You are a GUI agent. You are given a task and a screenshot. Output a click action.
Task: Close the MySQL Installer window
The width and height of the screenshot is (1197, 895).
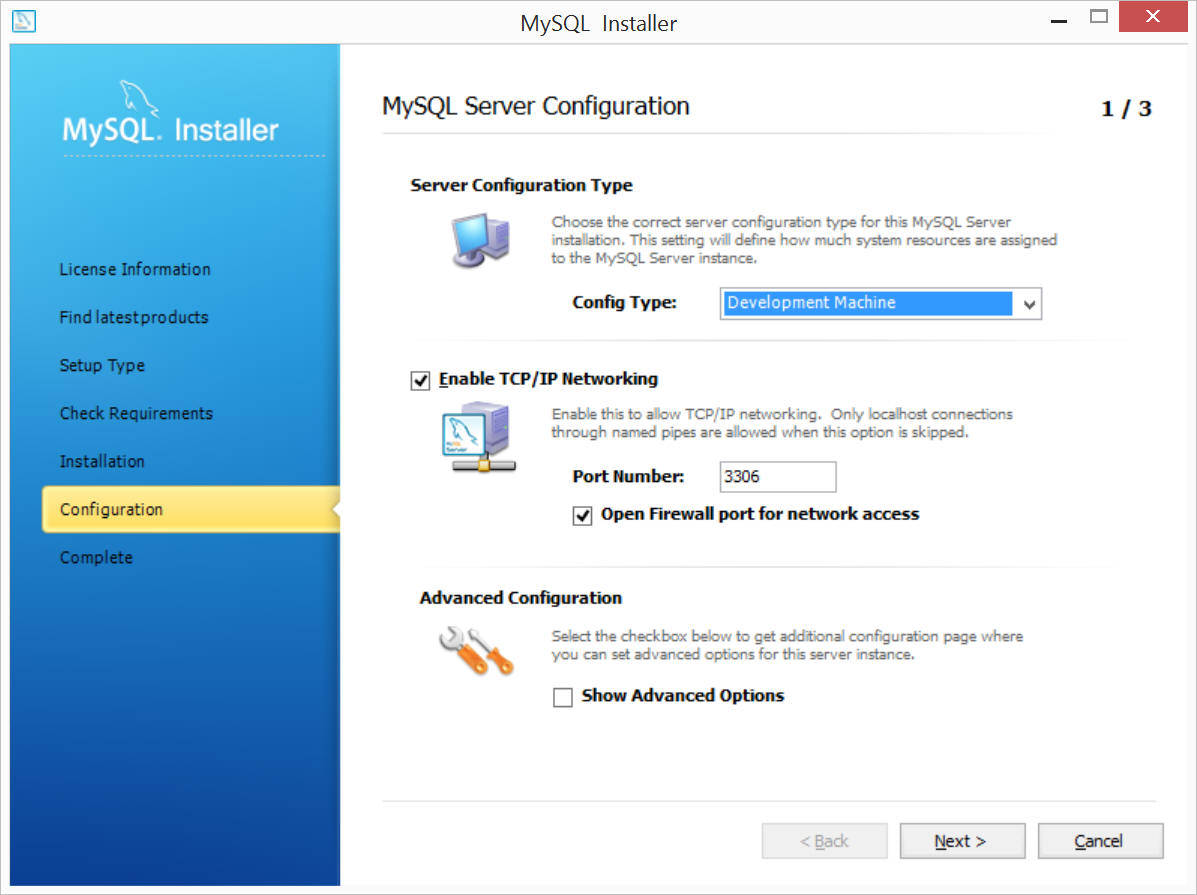coord(1153,17)
